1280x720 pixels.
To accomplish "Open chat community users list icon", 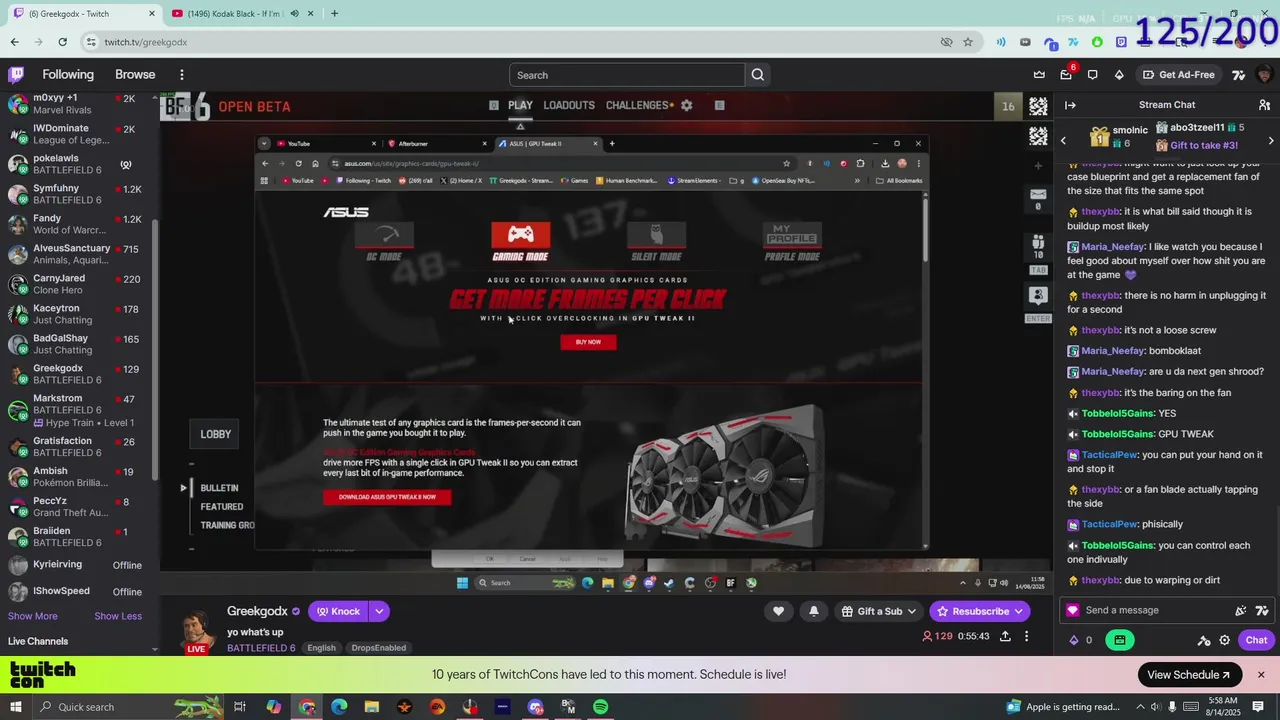I will [1264, 105].
